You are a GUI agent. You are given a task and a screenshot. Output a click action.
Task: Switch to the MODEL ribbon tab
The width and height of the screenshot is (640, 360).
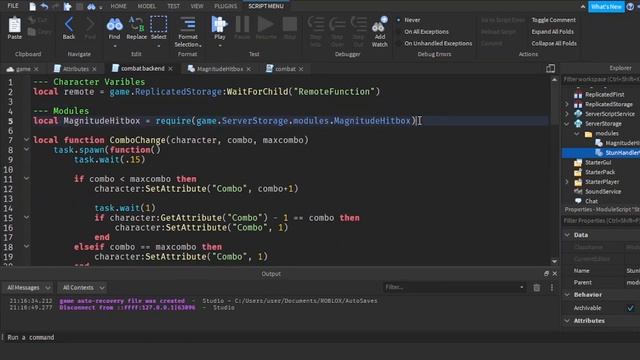coord(147,6)
